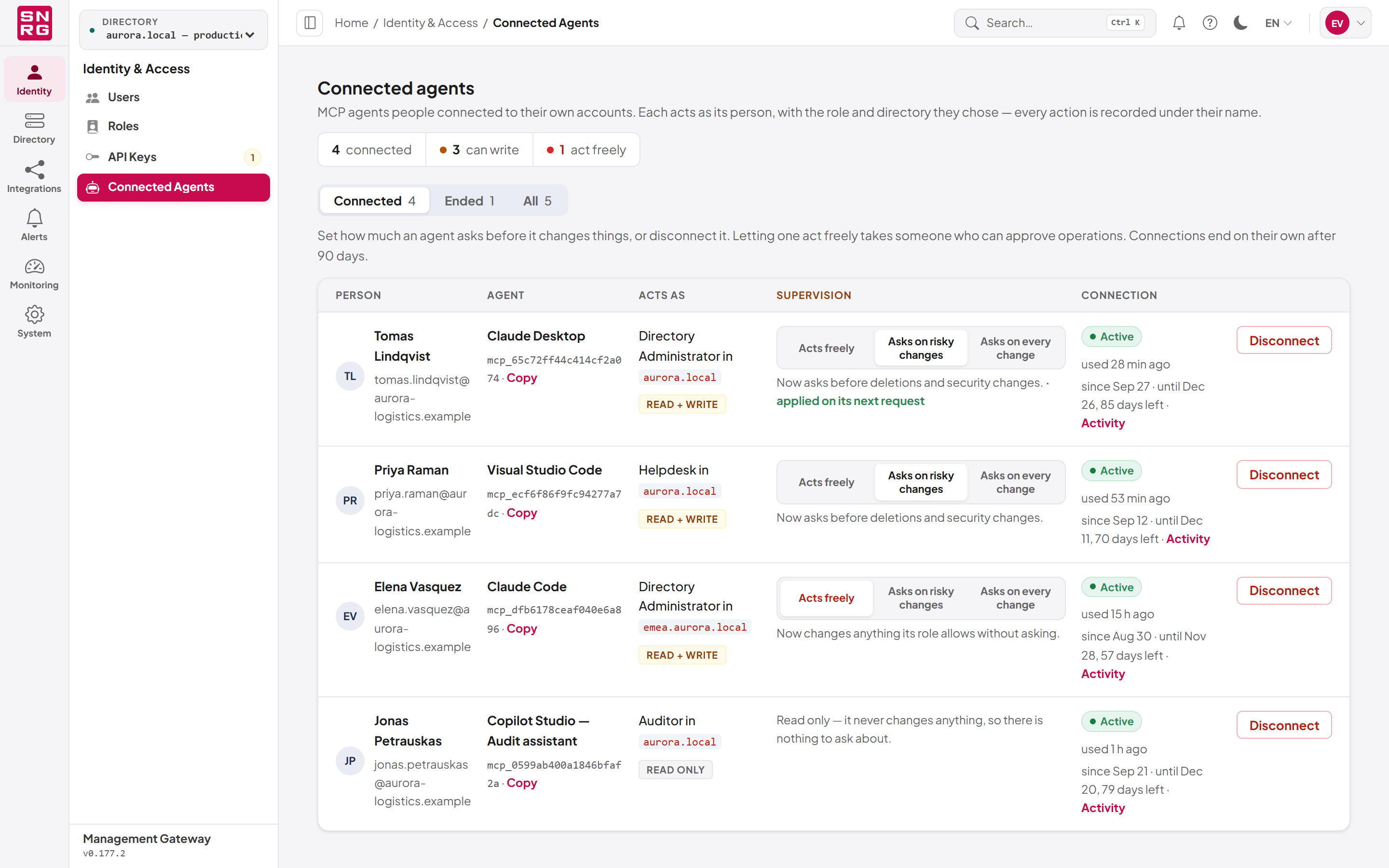Open the help question mark icon
Viewport: 1389px width, 868px height.
click(x=1210, y=23)
